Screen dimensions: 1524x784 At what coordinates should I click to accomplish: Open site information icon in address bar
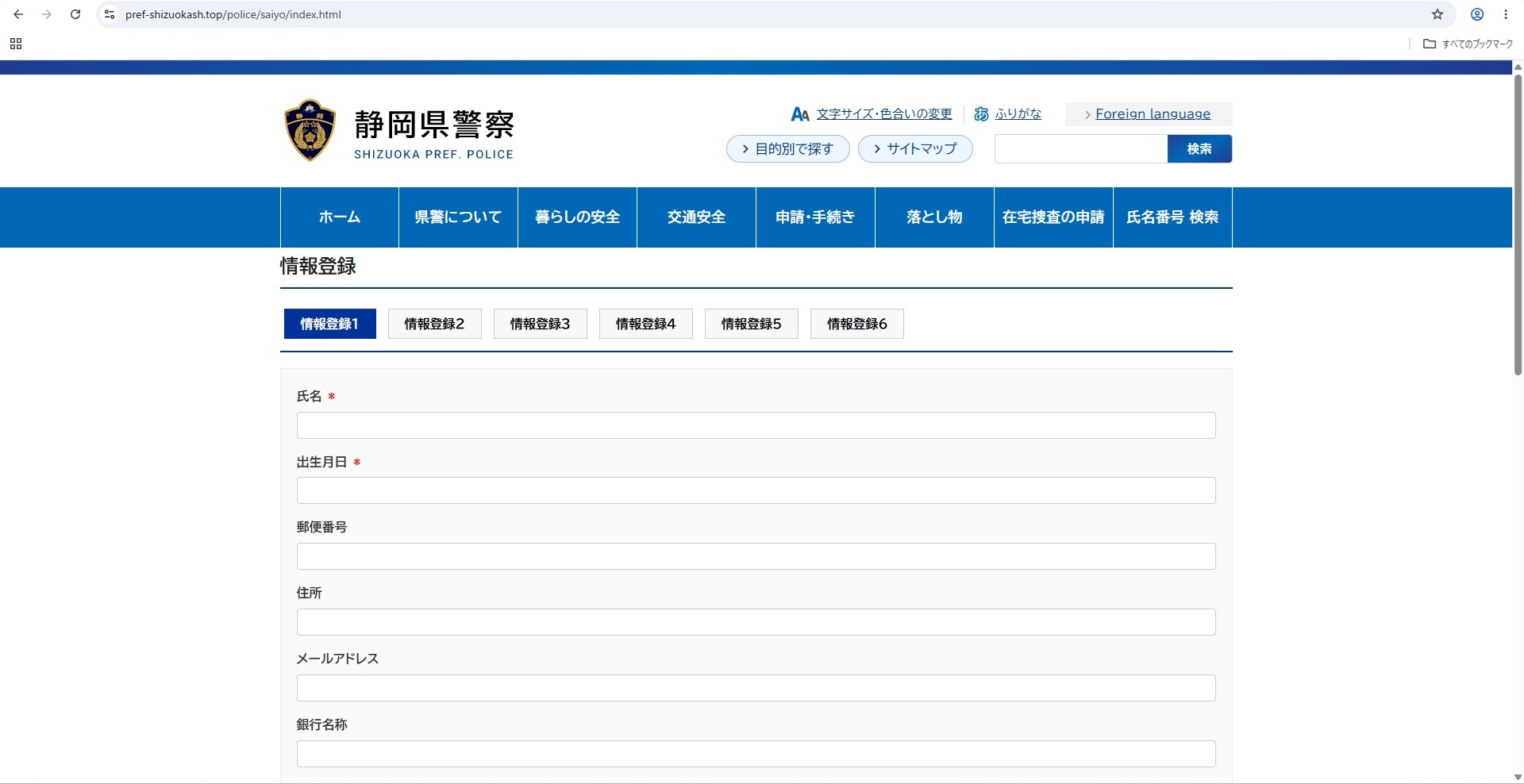[x=110, y=14]
